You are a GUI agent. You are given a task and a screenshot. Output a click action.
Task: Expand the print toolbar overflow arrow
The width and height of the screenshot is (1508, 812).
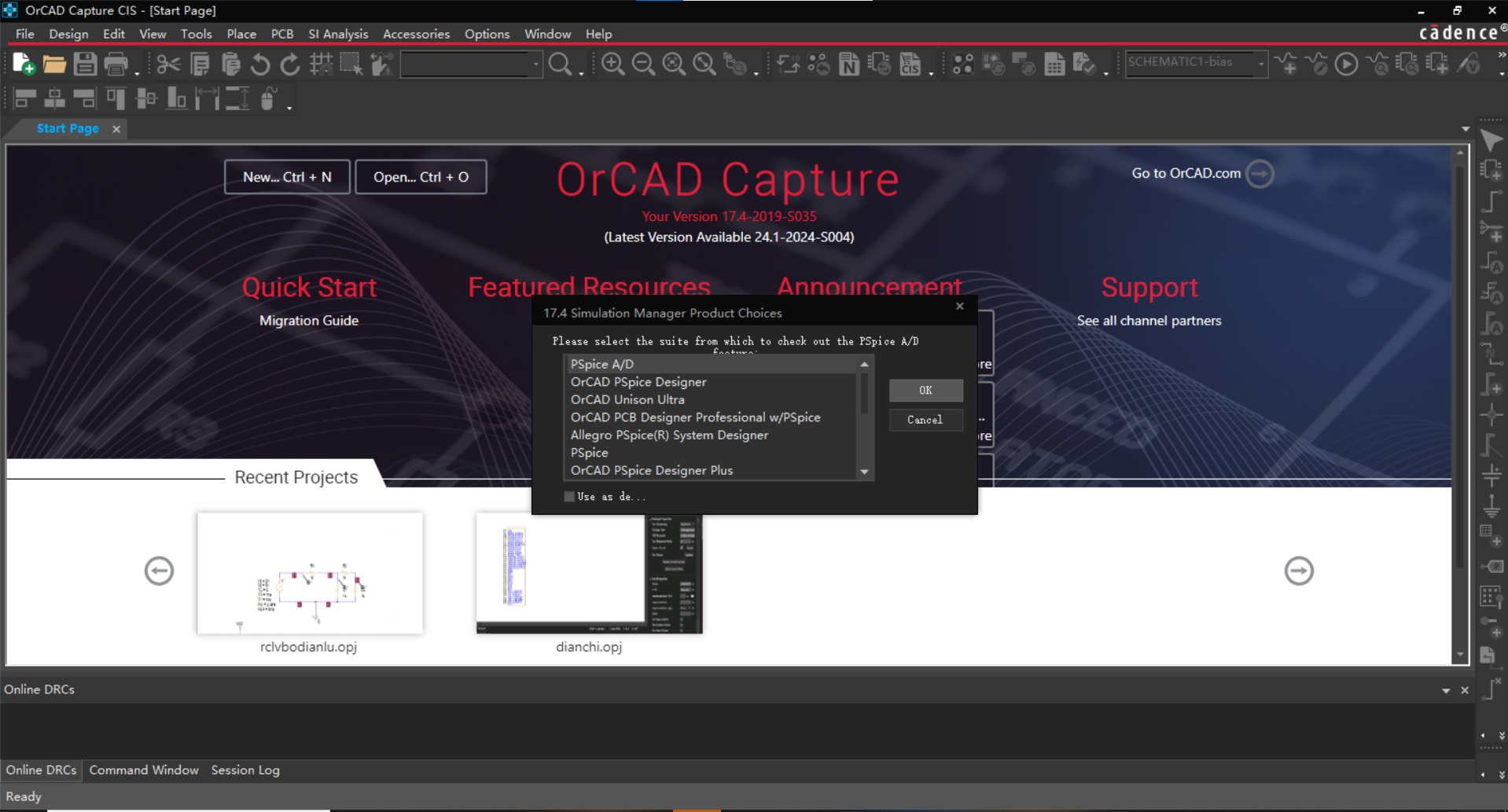pyautogui.click(x=136, y=72)
